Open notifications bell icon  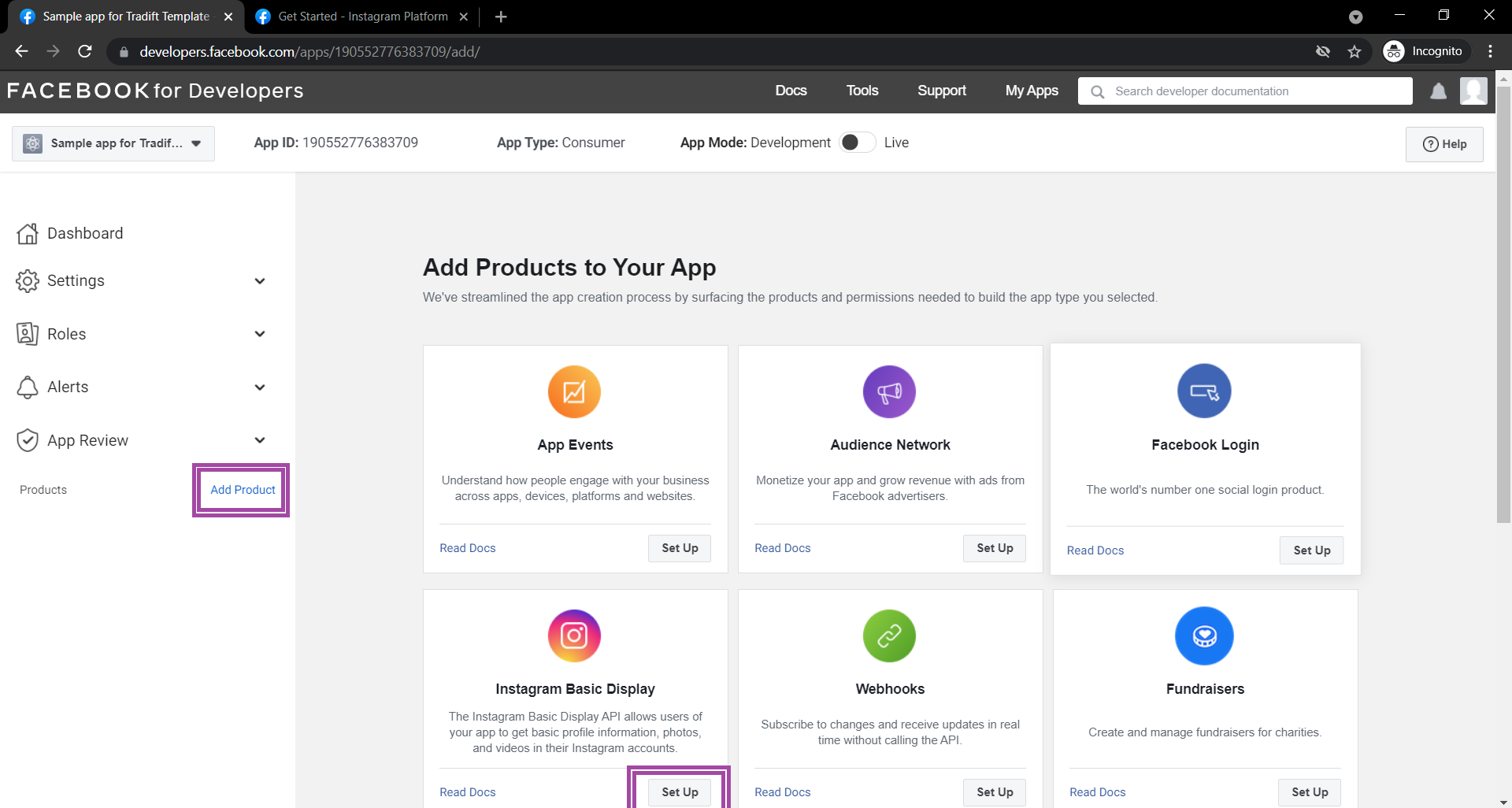click(1438, 91)
